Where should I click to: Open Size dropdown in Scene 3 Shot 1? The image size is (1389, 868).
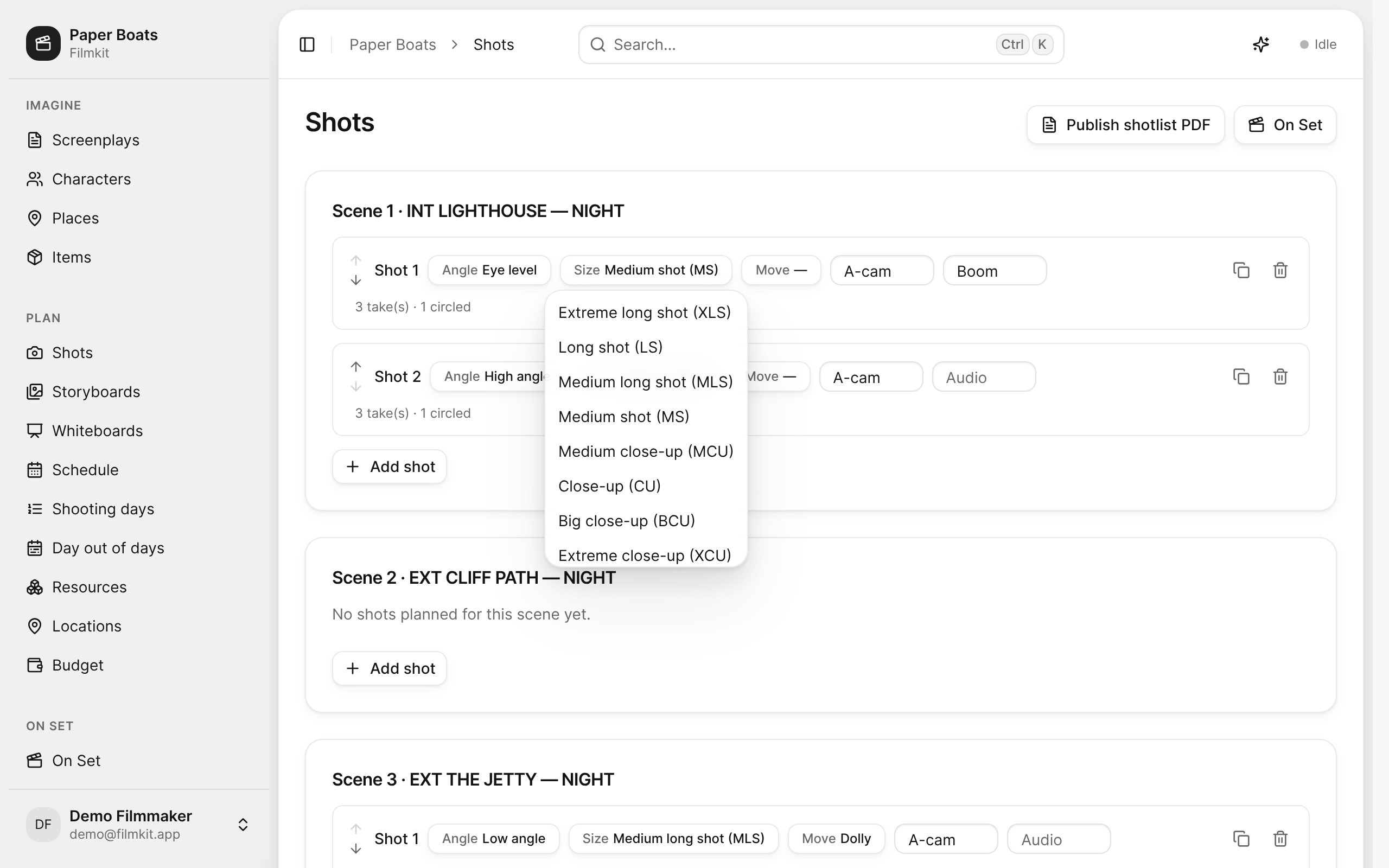coord(673,839)
